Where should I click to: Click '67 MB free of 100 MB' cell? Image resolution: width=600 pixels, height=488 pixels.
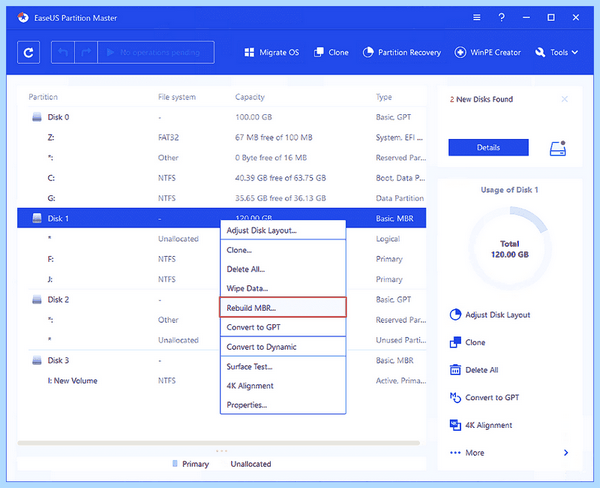(274, 137)
